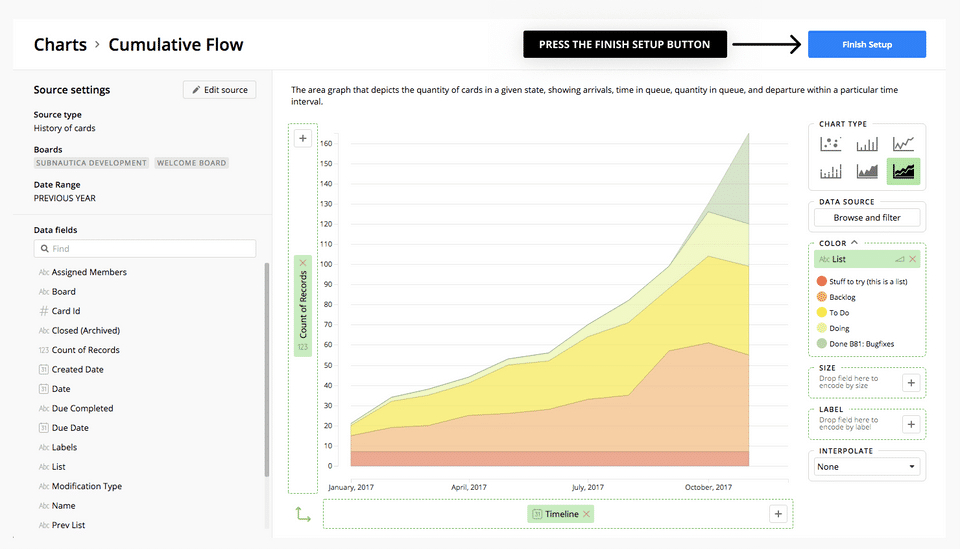Select the dotted histogram chart type
Viewport: 960px width, 549px height.
coord(830,171)
